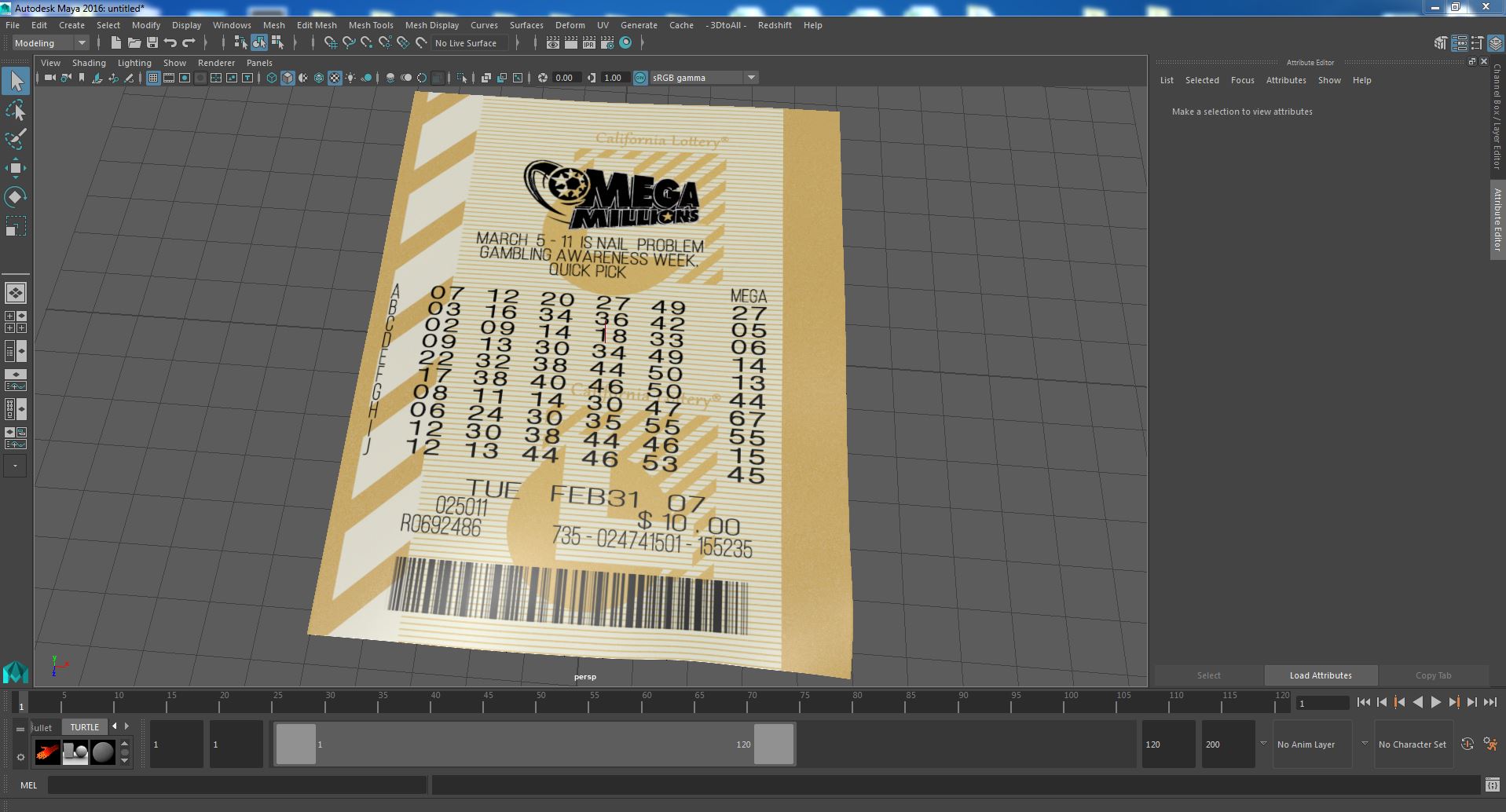Screen dimensions: 1506x812
Task: Select by object type mode icon
Action: 258,43
